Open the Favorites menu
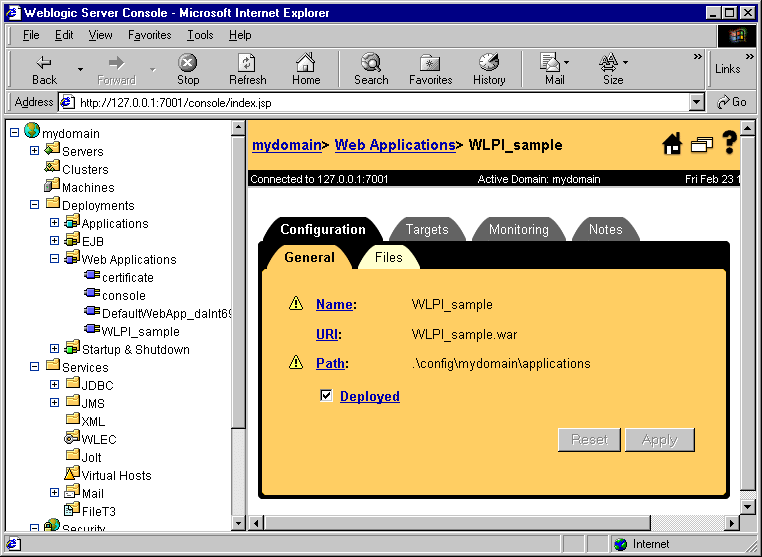 (149, 35)
